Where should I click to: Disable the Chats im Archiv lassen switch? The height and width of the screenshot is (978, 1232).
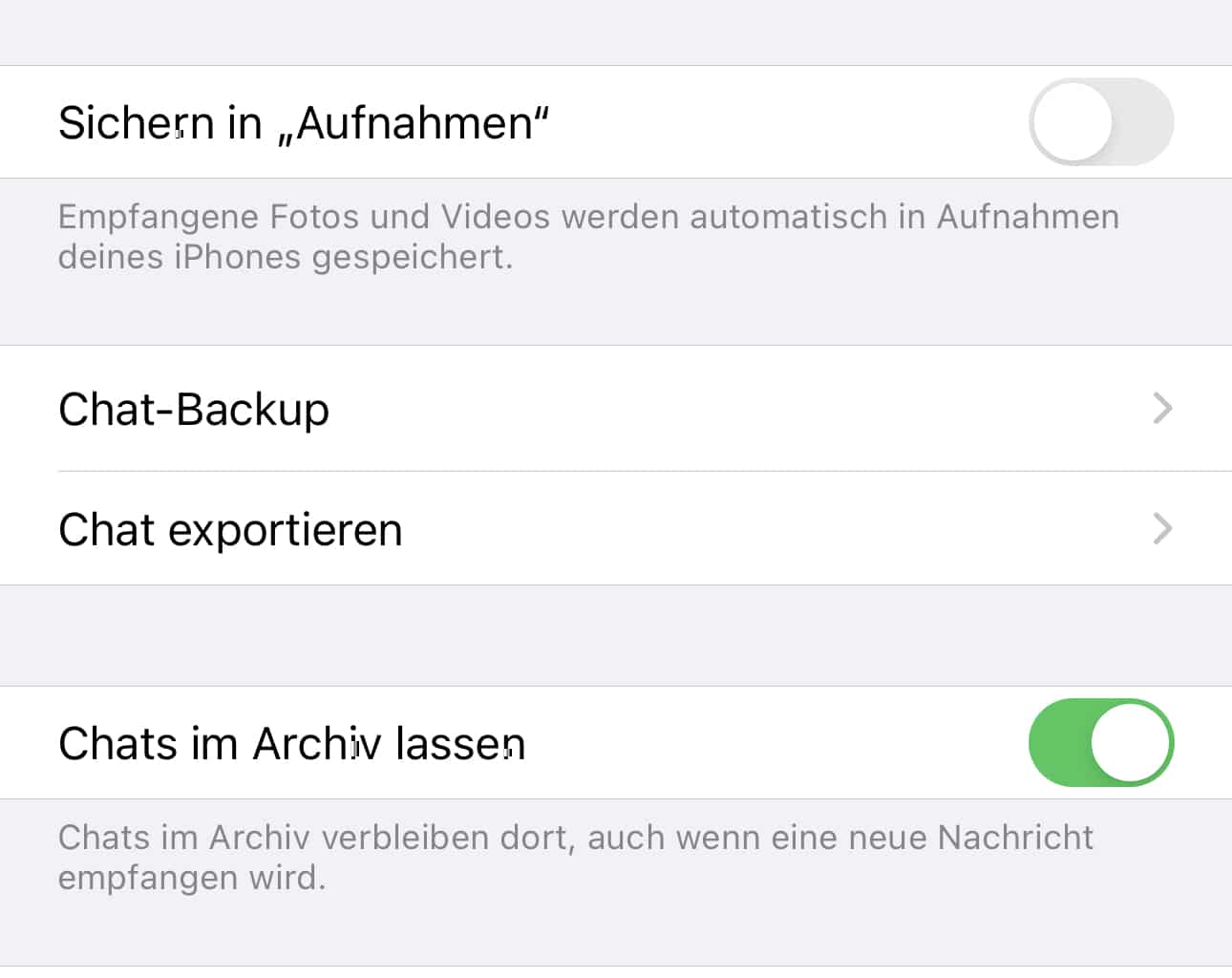pyautogui.click(x=1100, y=743)
